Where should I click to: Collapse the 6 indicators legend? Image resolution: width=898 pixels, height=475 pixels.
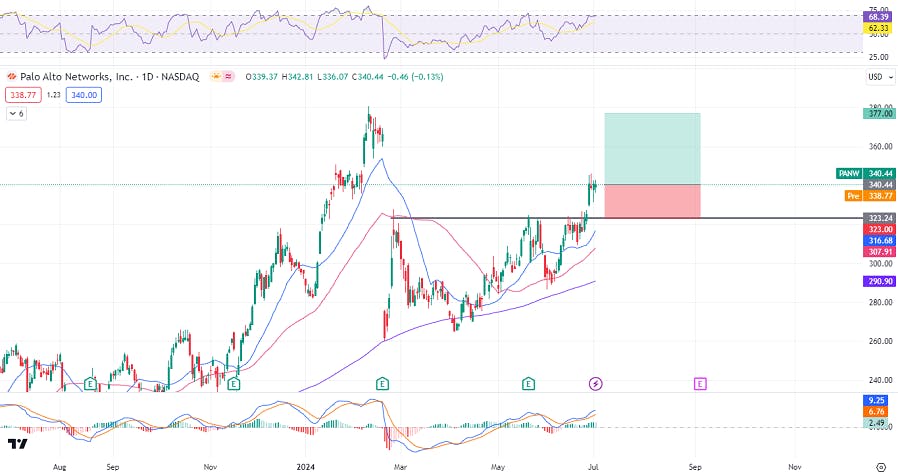16,113
